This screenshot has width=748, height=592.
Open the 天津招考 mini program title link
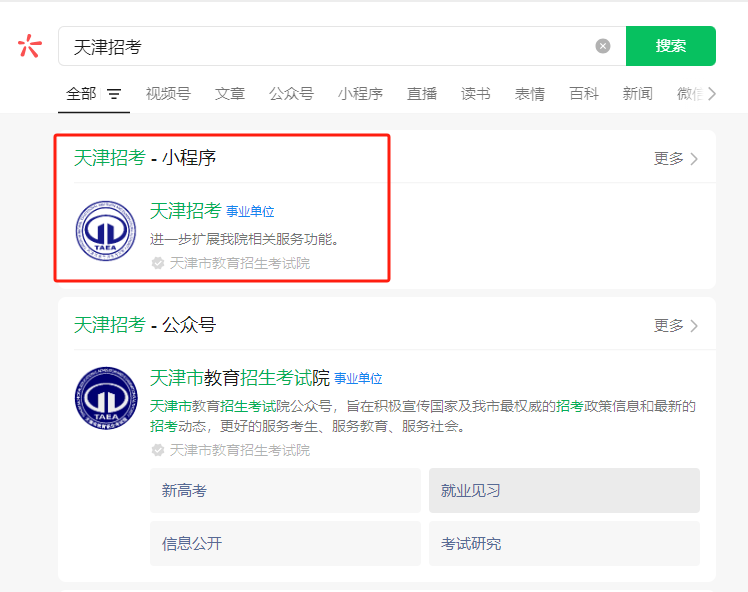pos(186,210)
